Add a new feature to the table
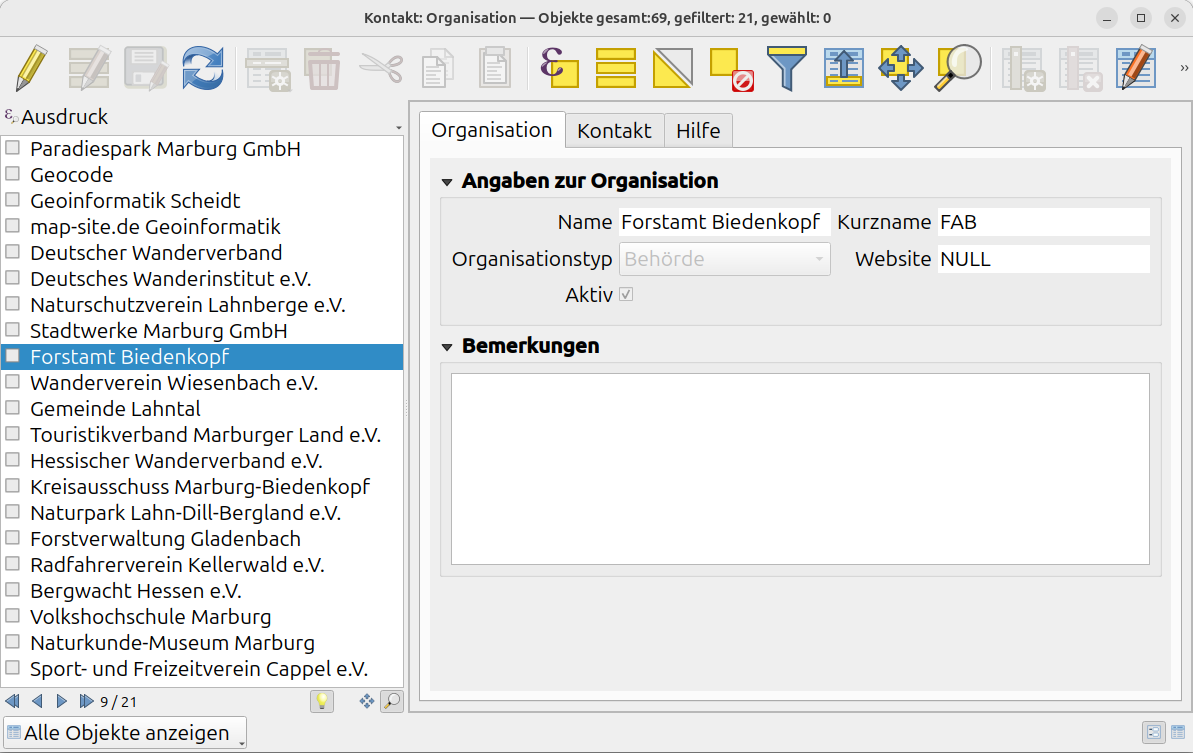This screenshot has height=753, width=1193. pyautogui.click(x=268, y=68)
